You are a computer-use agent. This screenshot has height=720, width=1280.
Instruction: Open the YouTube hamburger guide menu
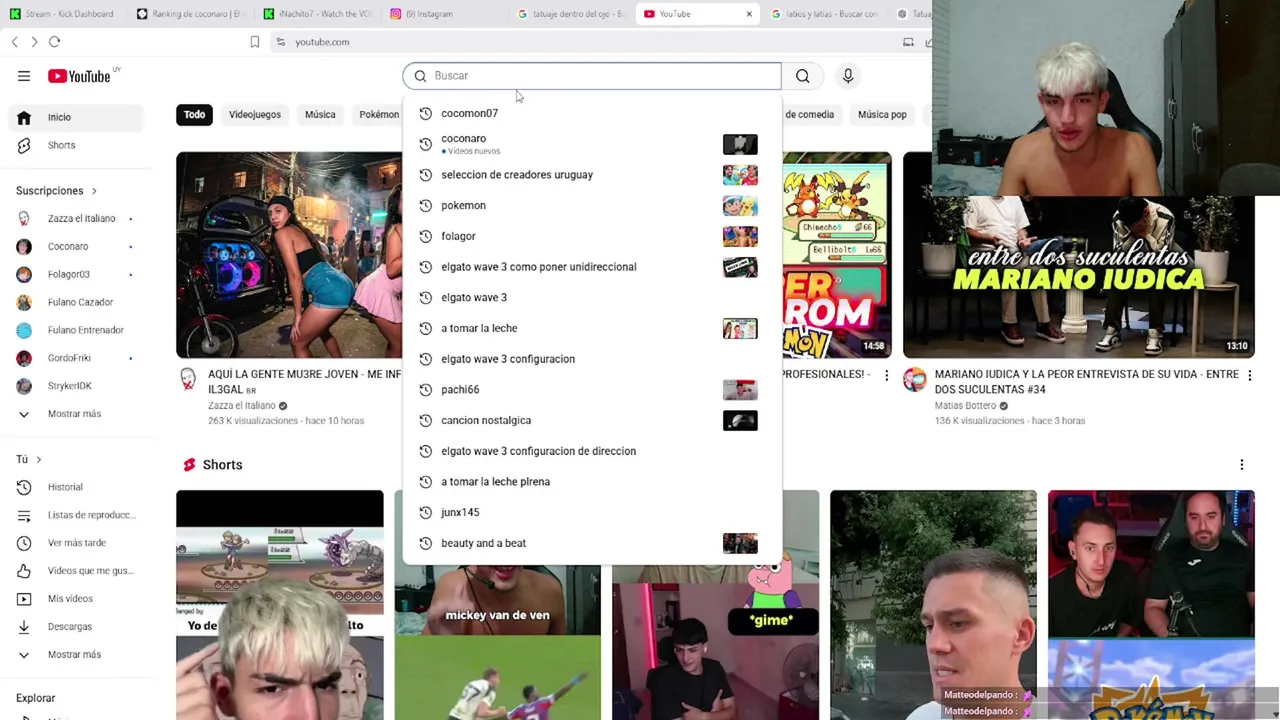(x=24, y=76)
